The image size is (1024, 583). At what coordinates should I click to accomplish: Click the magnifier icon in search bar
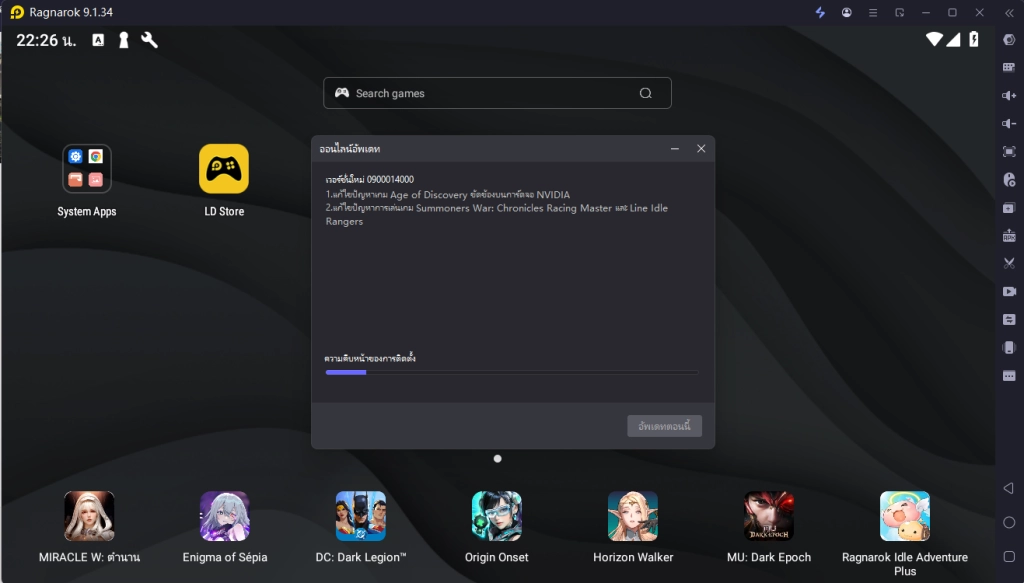pos(645,93)
